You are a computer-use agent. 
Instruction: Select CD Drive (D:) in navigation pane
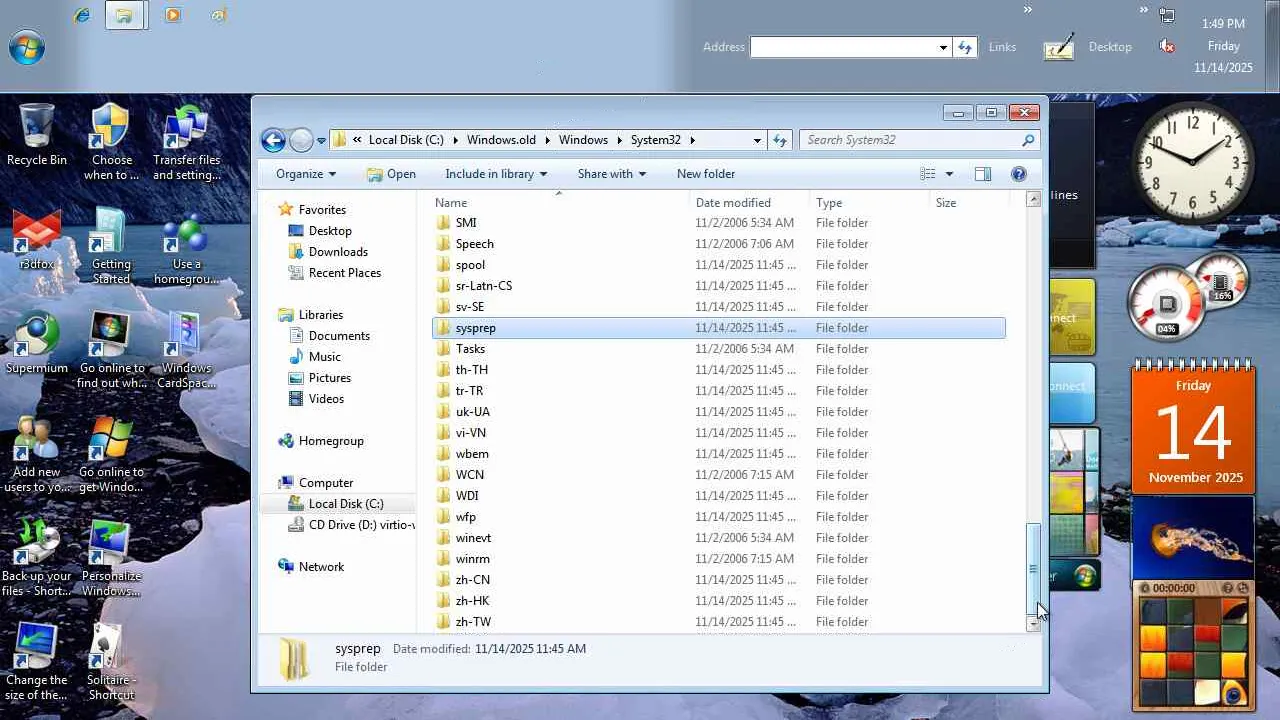[x=351, y=525]
